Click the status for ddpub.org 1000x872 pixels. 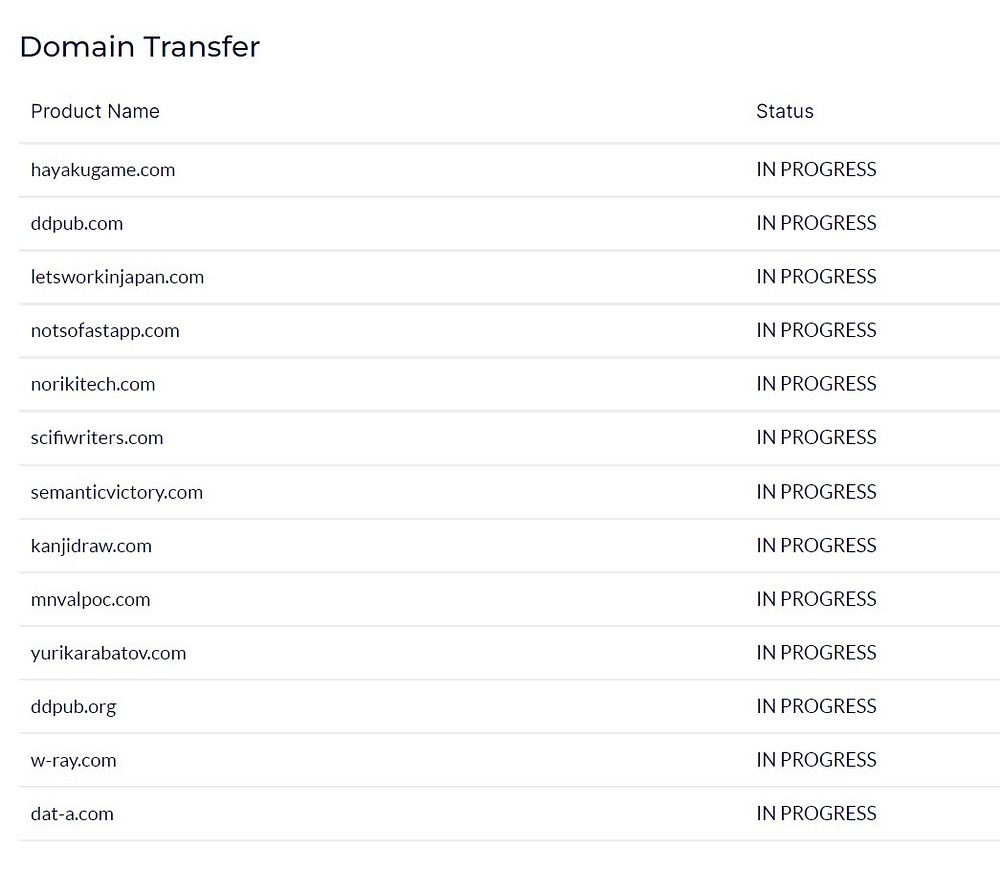pos(816,707)
